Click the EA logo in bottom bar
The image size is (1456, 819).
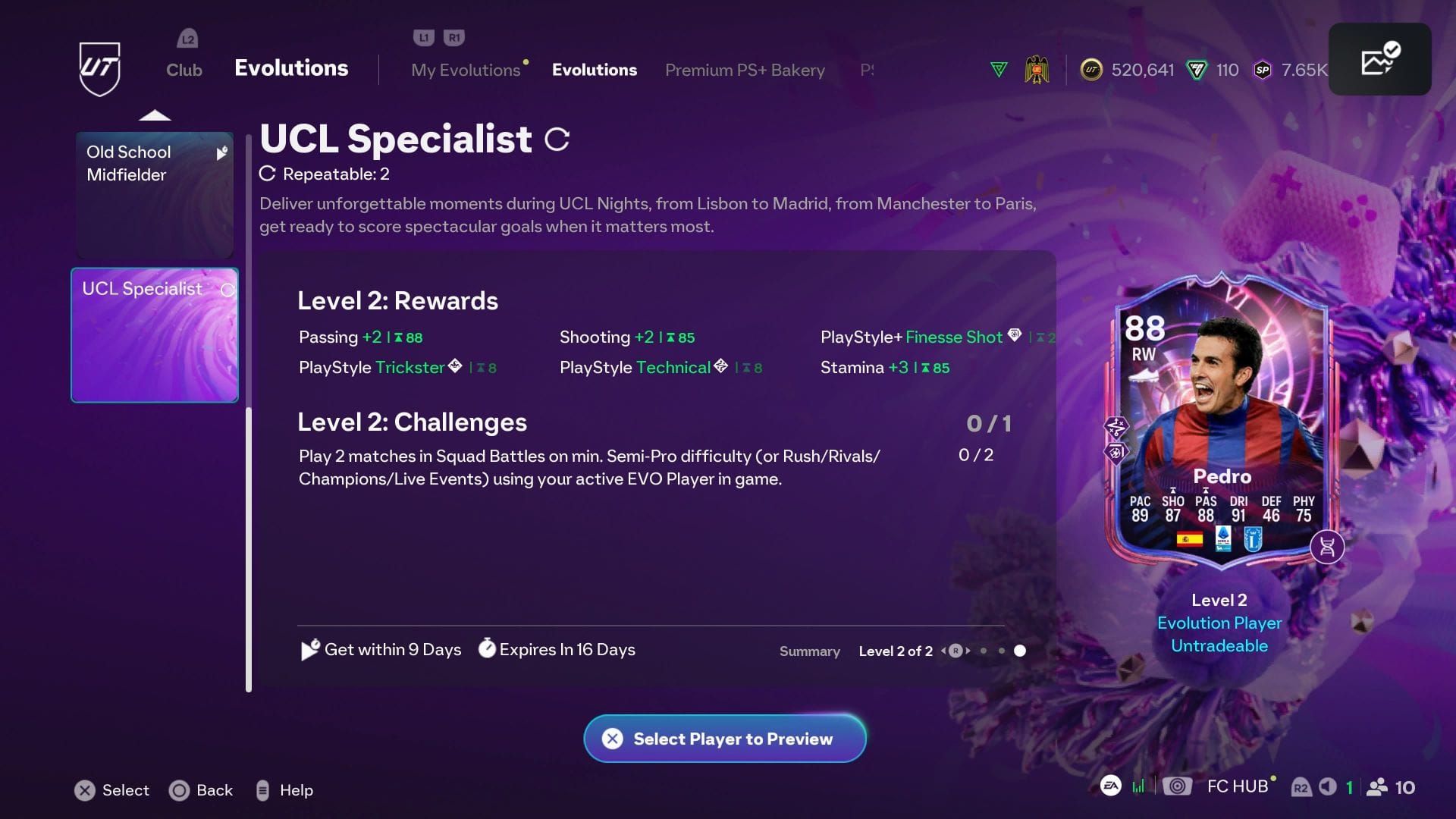[x=1111, y=786]
